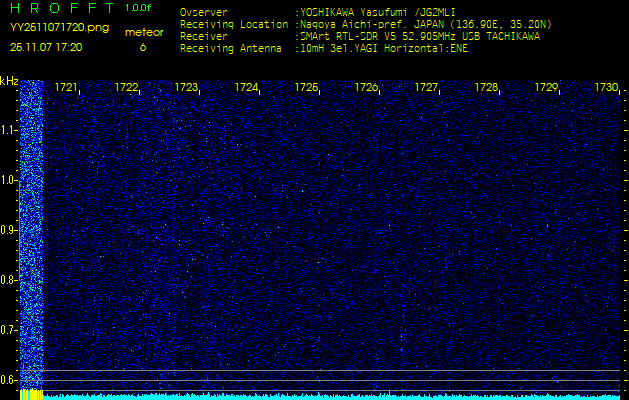This screenshot has width=629, height=400.
Task: Click the 1730 time marker
Action: pyautogui.click(x=607, y=87)
